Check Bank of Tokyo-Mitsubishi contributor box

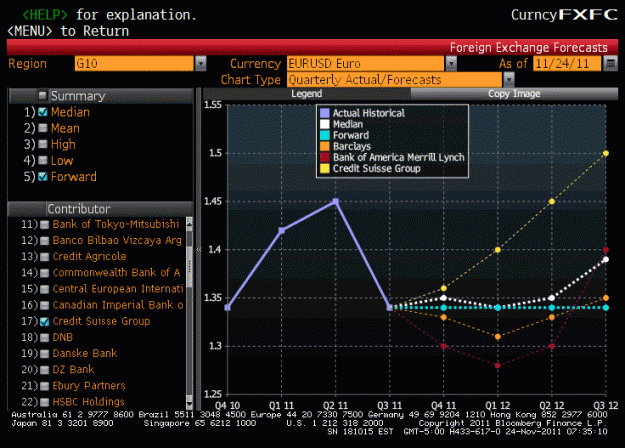point(45,224)
